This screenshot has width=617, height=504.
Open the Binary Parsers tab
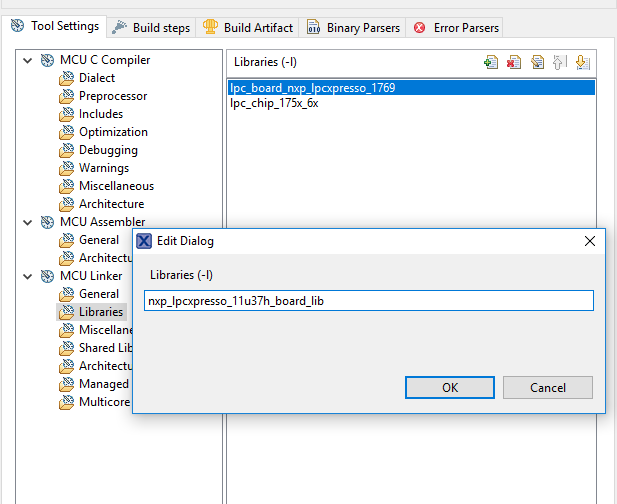[x=353, y=28]
